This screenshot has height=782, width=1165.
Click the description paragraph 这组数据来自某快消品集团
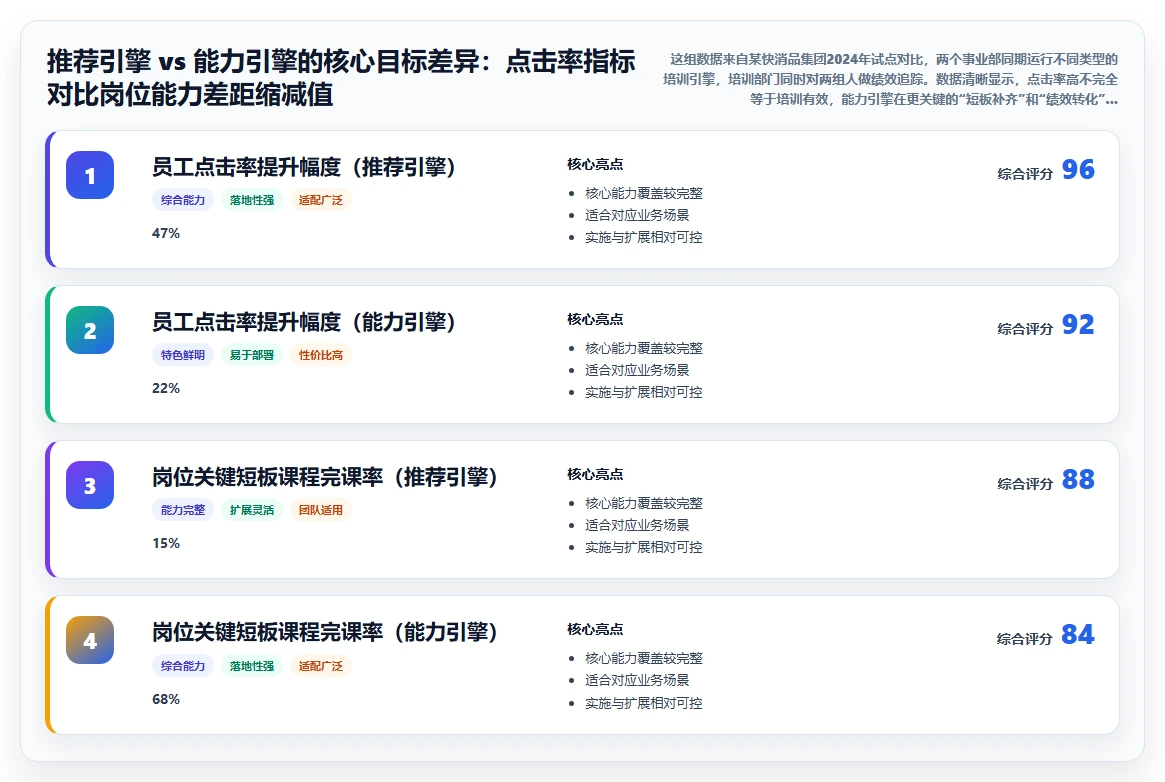(890, 79)
